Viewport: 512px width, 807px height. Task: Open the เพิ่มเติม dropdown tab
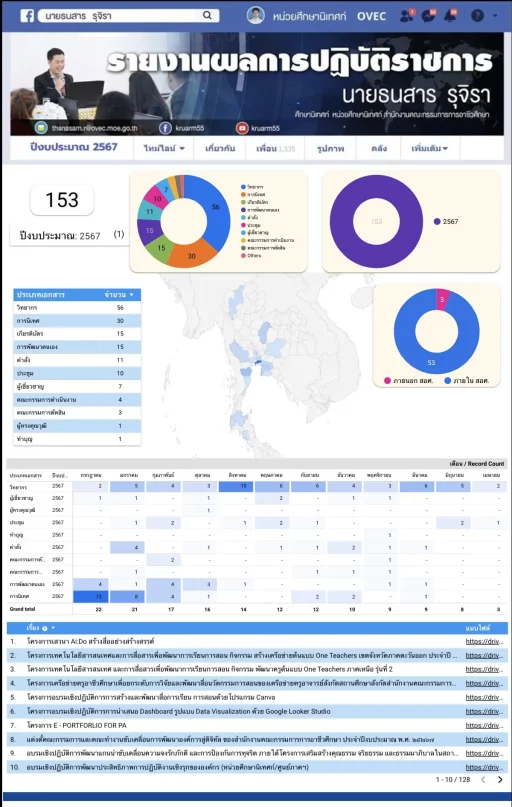point(429,148)
